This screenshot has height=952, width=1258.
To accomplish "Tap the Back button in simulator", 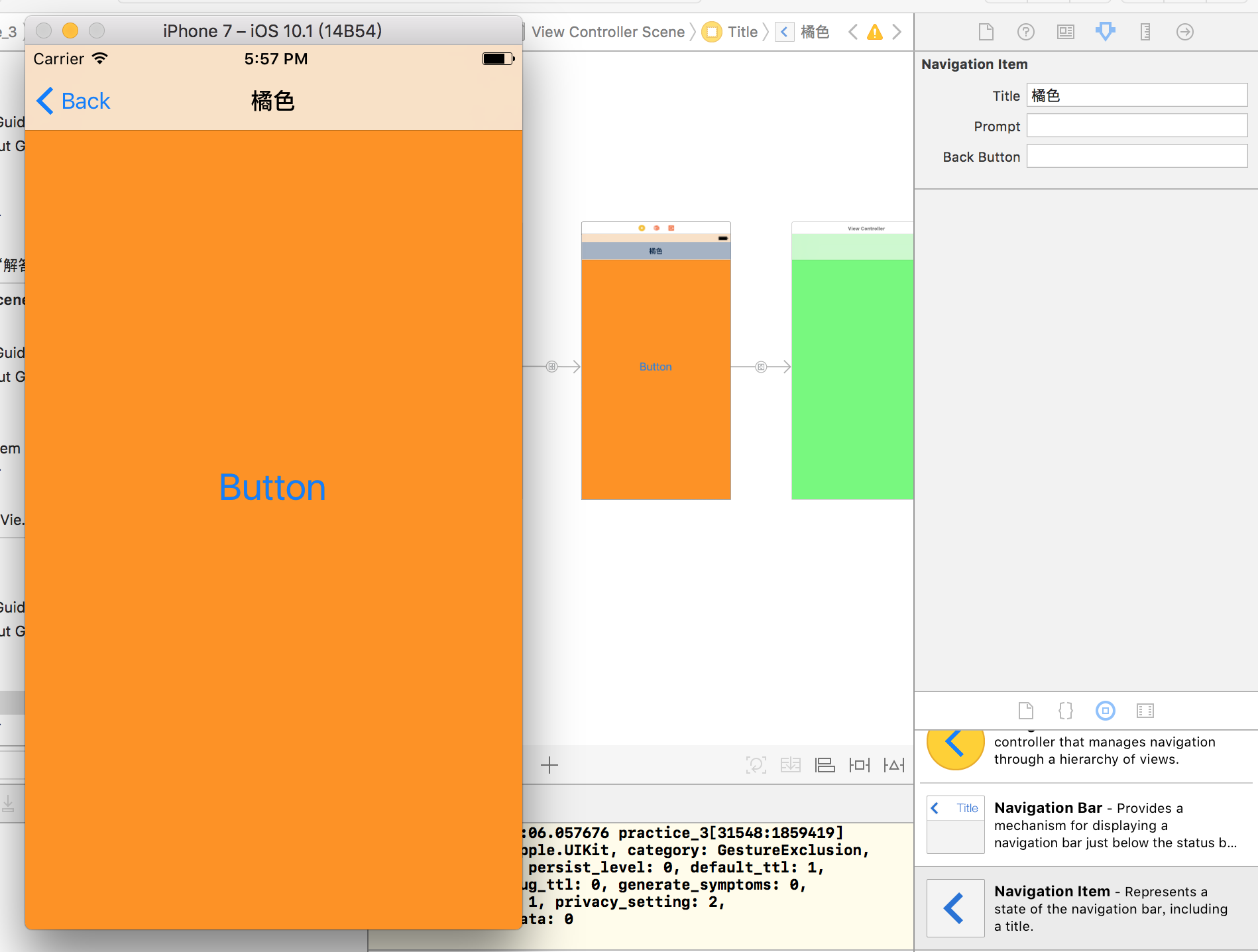I will [74, 101].
